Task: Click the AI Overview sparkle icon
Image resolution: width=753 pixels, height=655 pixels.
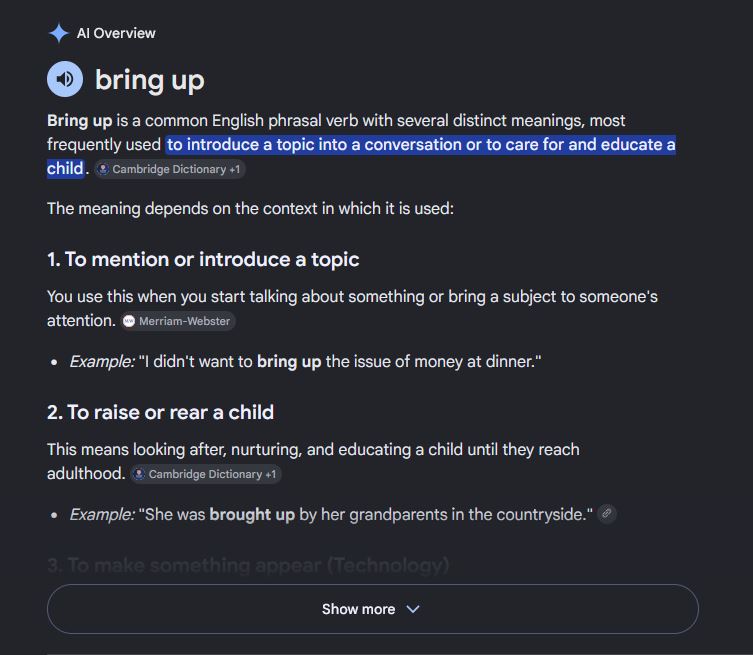Action: (x=59, y=33)
